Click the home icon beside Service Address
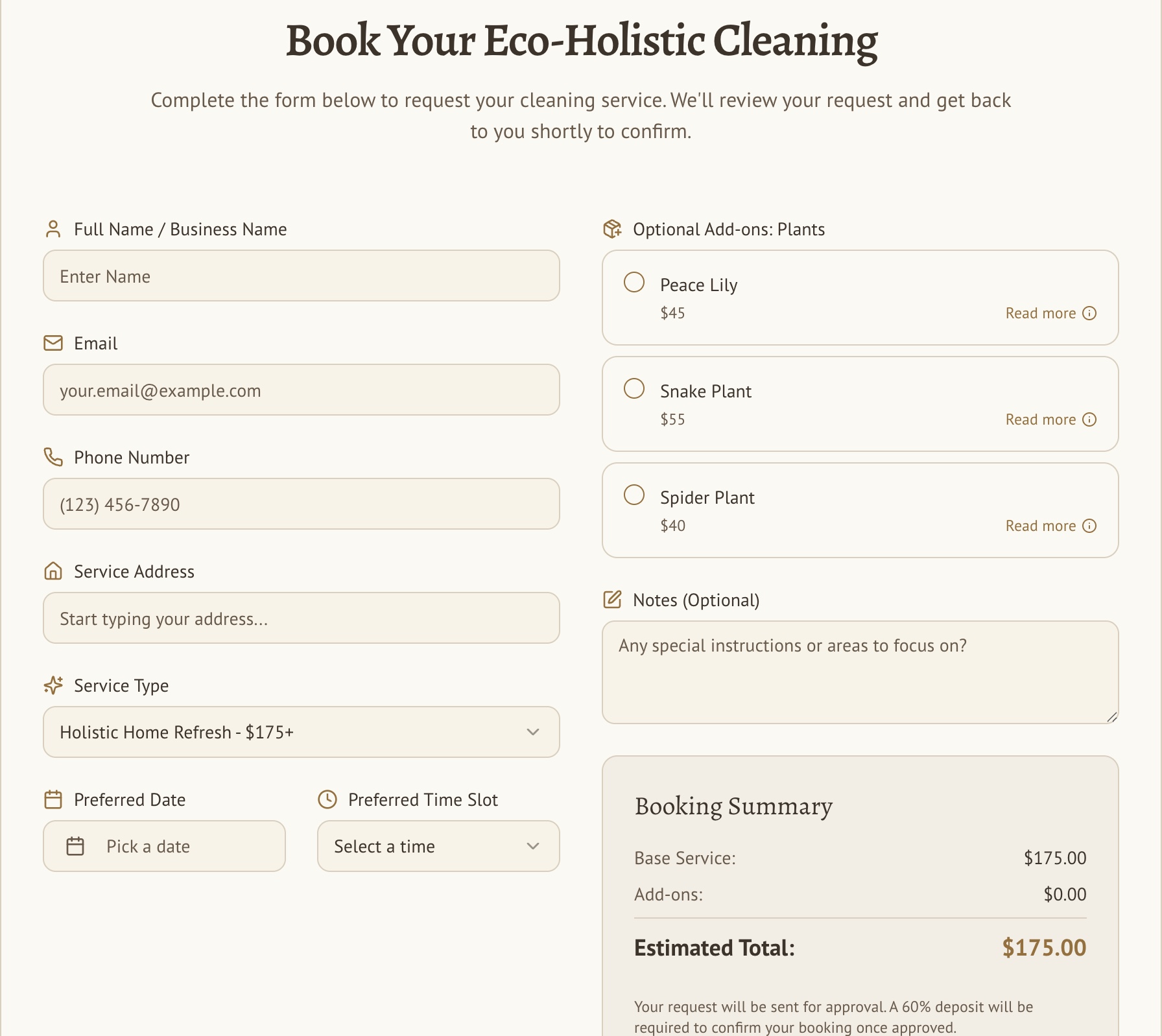 pyautogui.click(x=53, y=571)
